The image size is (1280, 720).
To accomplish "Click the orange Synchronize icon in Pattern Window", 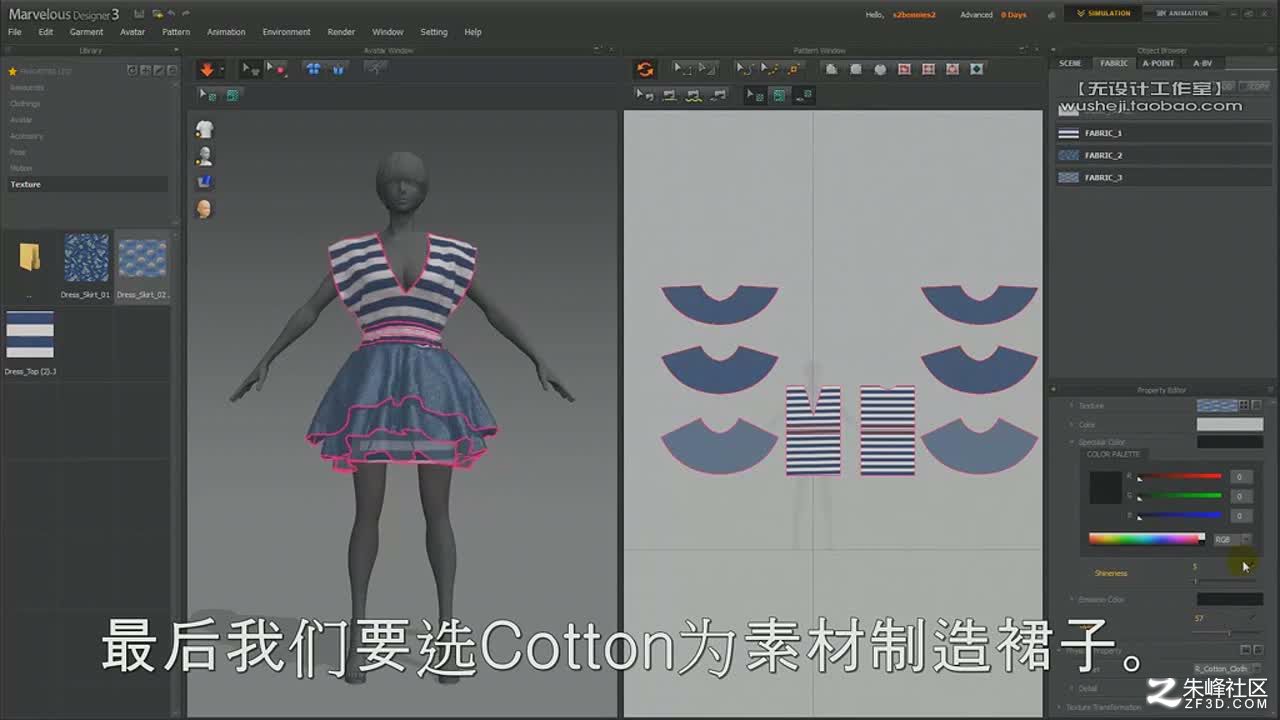I will click(x=645, y=69).
